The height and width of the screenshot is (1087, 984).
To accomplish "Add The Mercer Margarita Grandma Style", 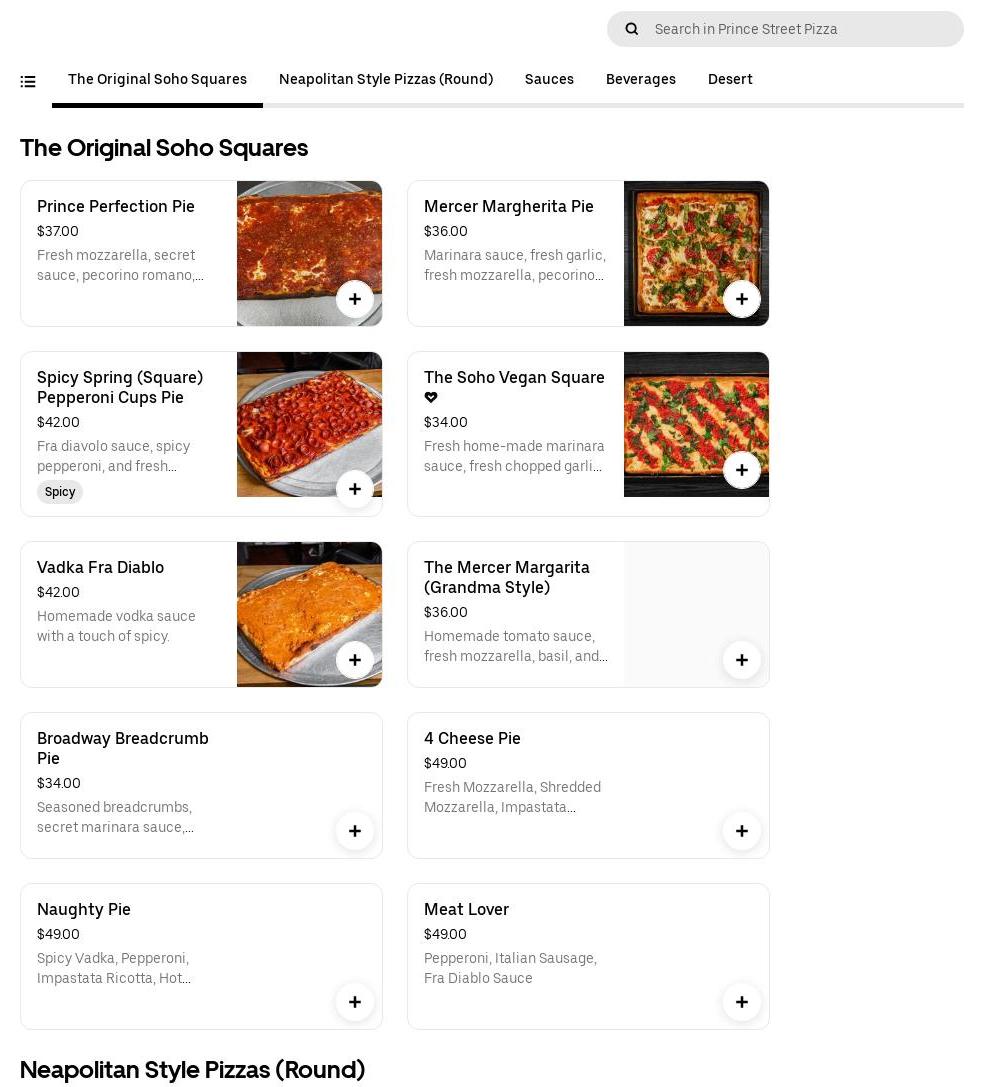I will (x=742, y=660).
